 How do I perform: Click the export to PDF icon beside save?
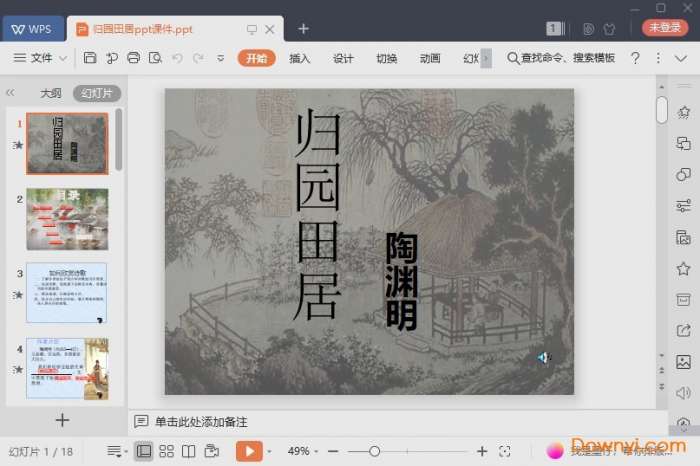click(x=112, y=58)
